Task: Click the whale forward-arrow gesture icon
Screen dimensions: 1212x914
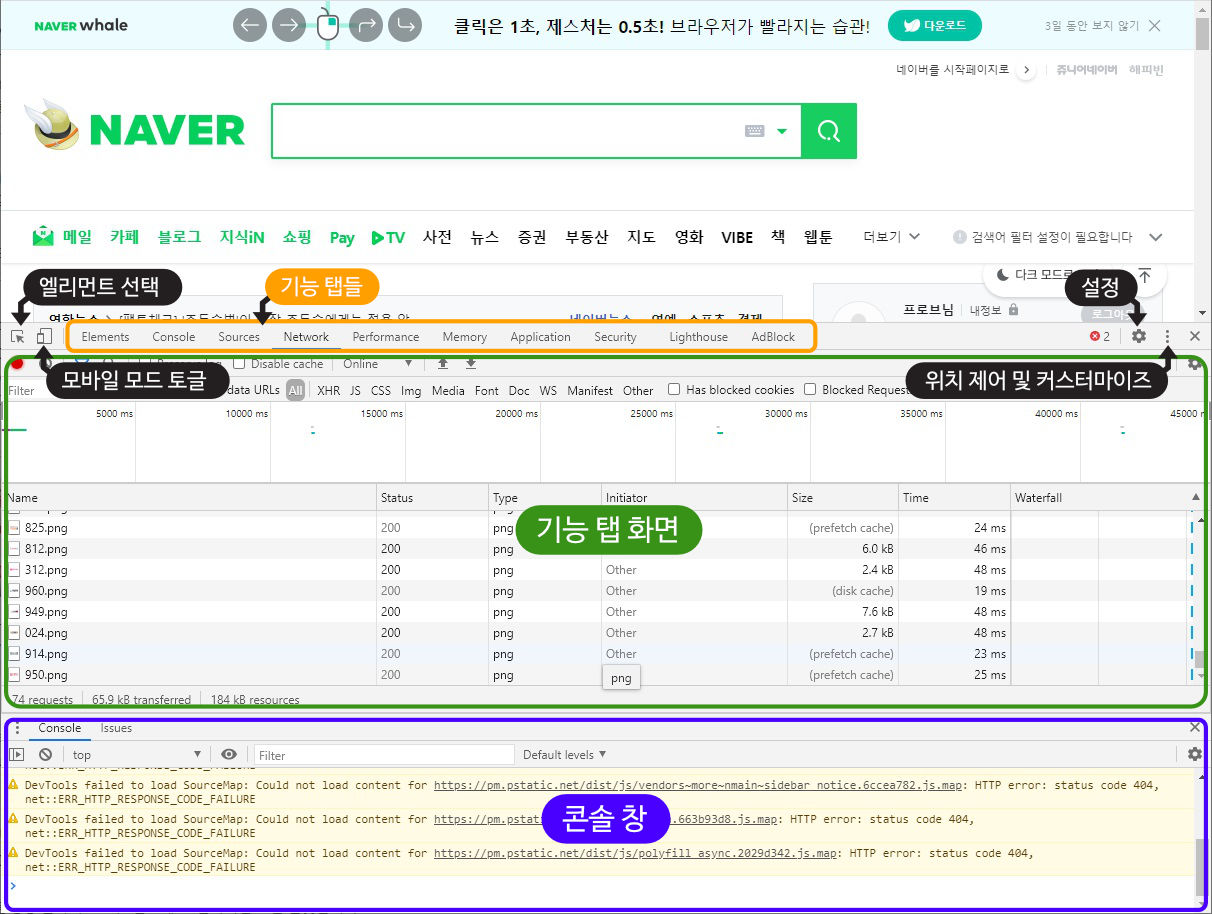Action: 288,25
